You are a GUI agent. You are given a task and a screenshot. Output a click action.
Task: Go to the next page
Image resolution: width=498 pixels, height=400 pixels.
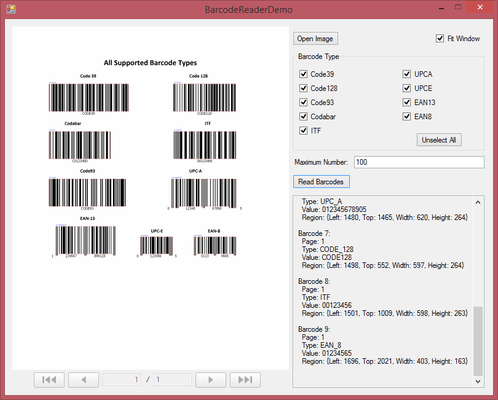(x=211, y=380)
